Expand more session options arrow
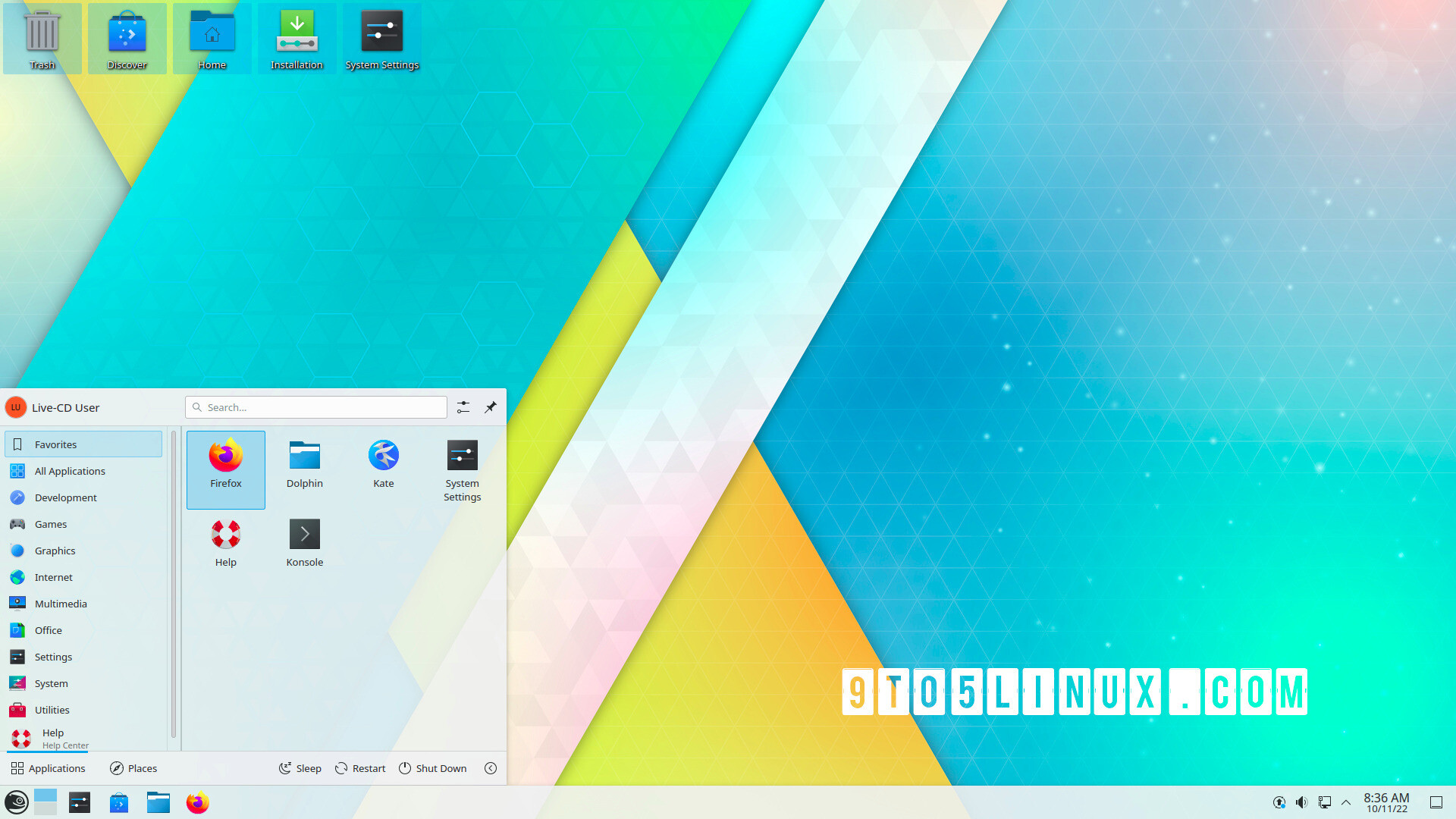 (x=491, y=768)
